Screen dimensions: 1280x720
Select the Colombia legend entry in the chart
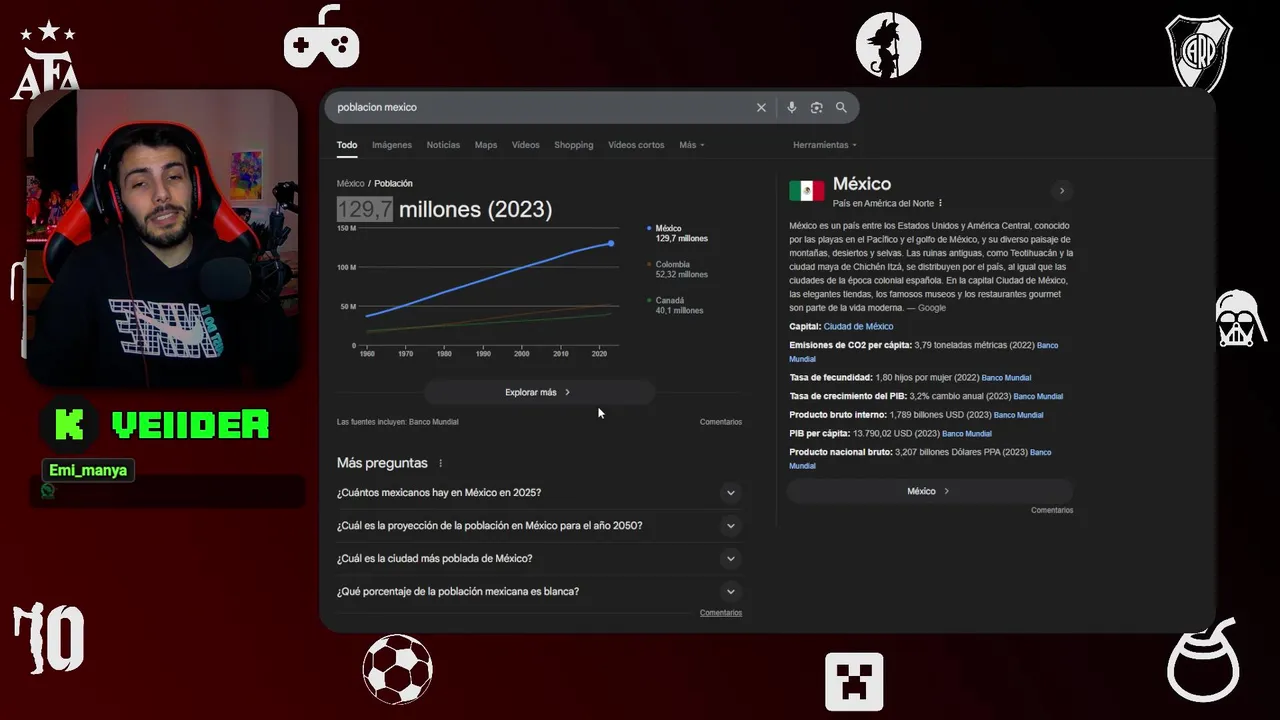coord(678,269)
